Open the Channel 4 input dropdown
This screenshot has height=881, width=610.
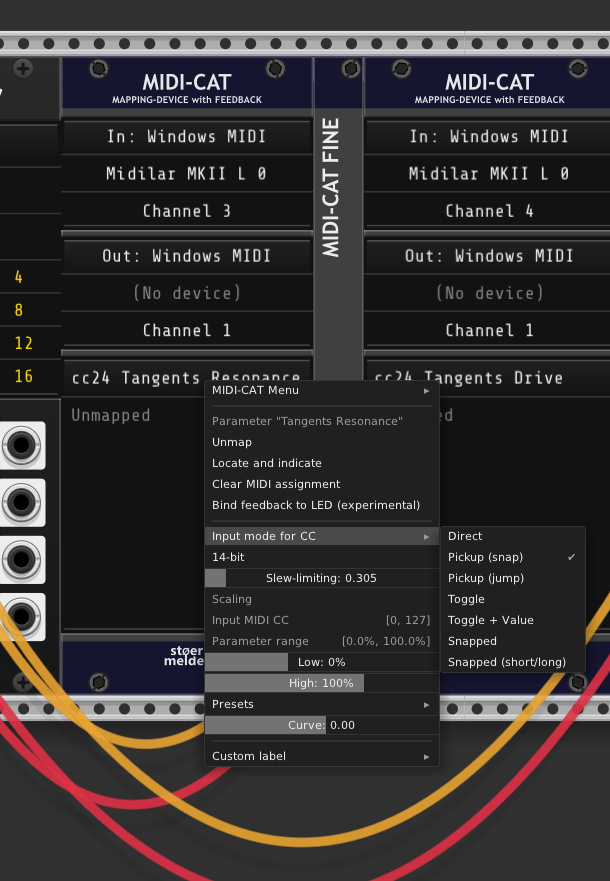pyautogui.click(x=489, y=211)
